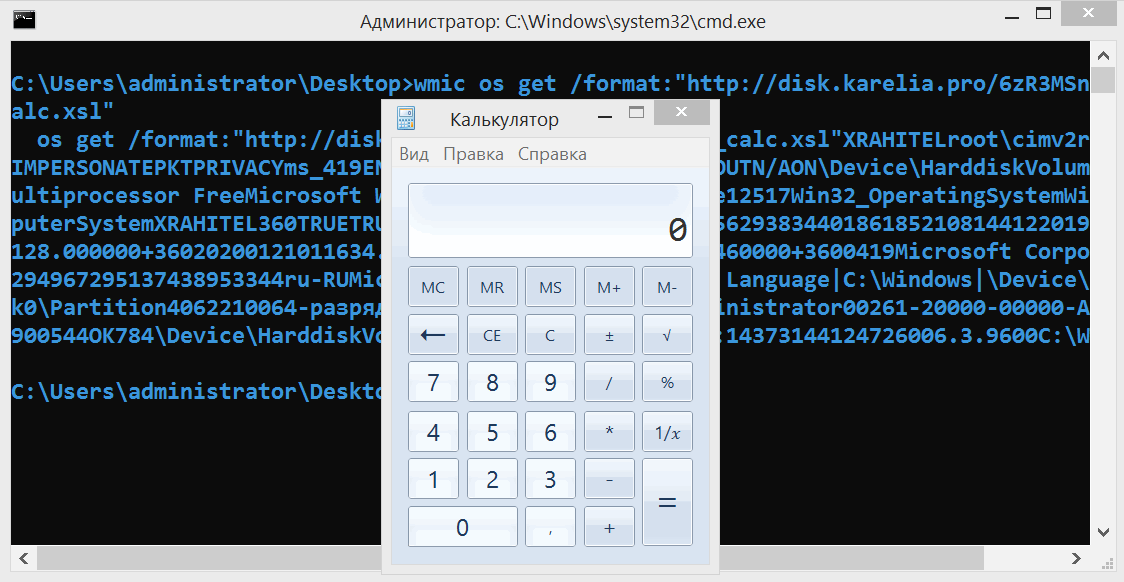The height and width of the screenshot is (582, 1124).
Task: Click the last 'C:\Users\administrator' prompt line
Action: (x=196, y=391)
